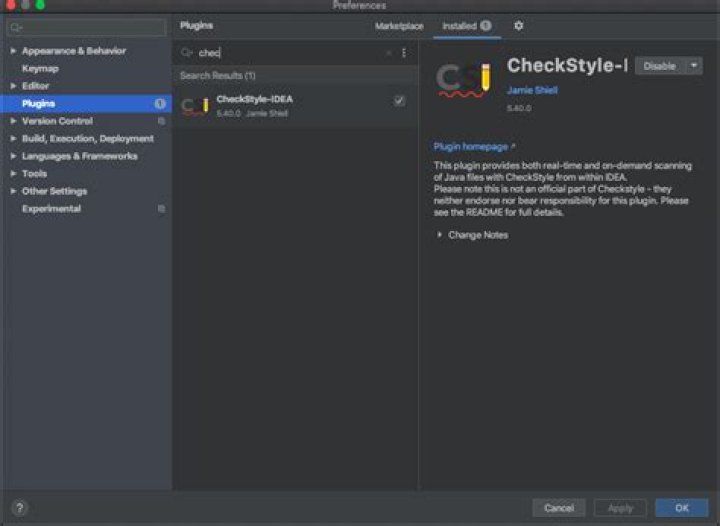This screenshot has height=526, width=720.
Task: Expand the Appearance & Behavior section
Action: [x=13, y=51]
